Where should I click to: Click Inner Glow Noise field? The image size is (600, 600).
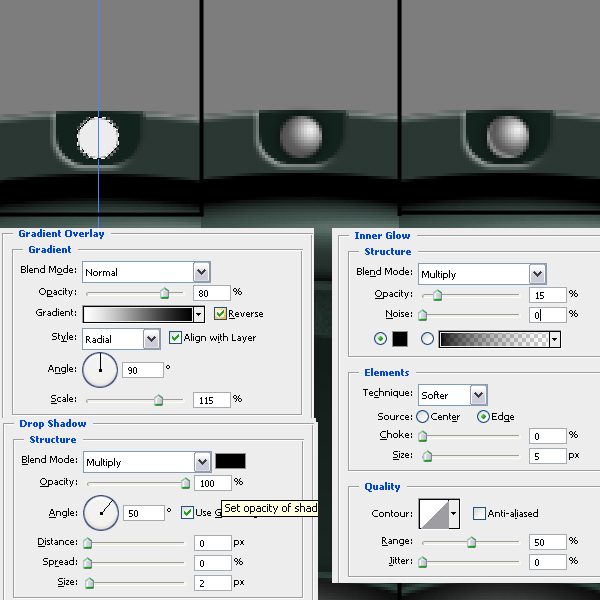coord(548,315)
